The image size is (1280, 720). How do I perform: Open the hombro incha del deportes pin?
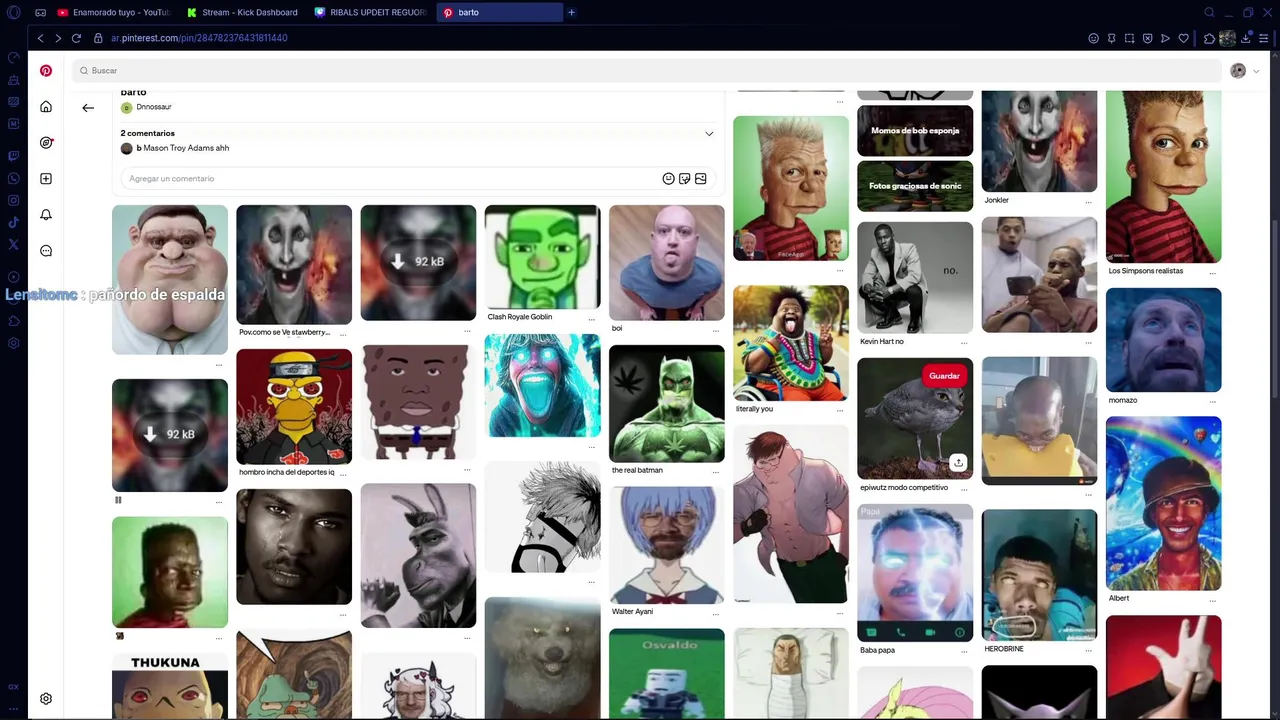point(294,407)
